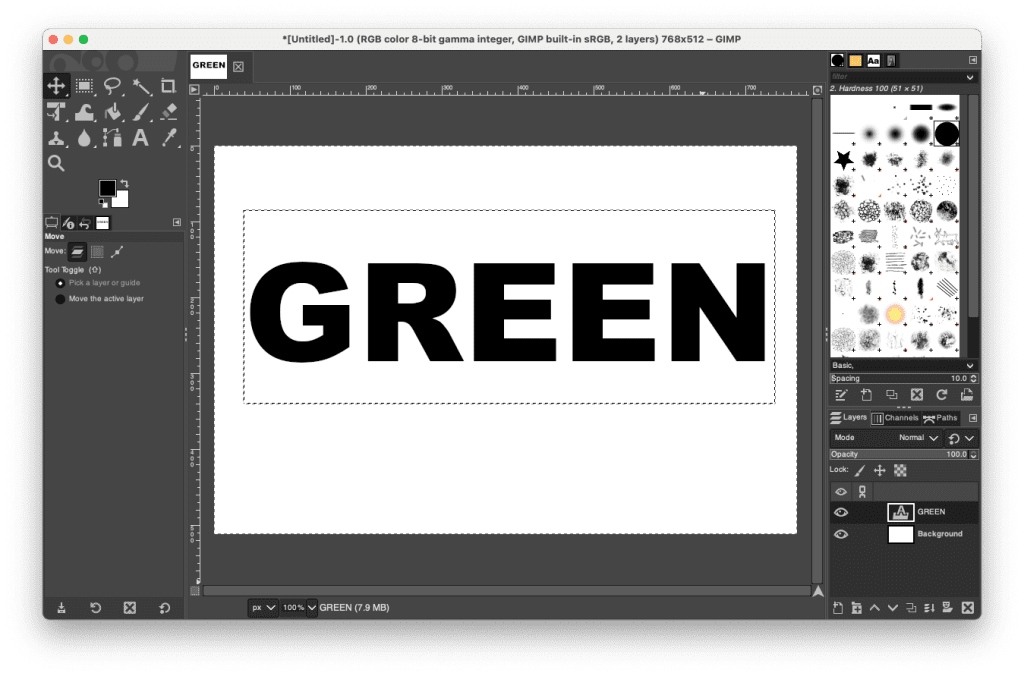Click the black foreground color swatch
The width and height of the screenshot is (1024, 676).
pyautogui.click(x=107, y=188)
